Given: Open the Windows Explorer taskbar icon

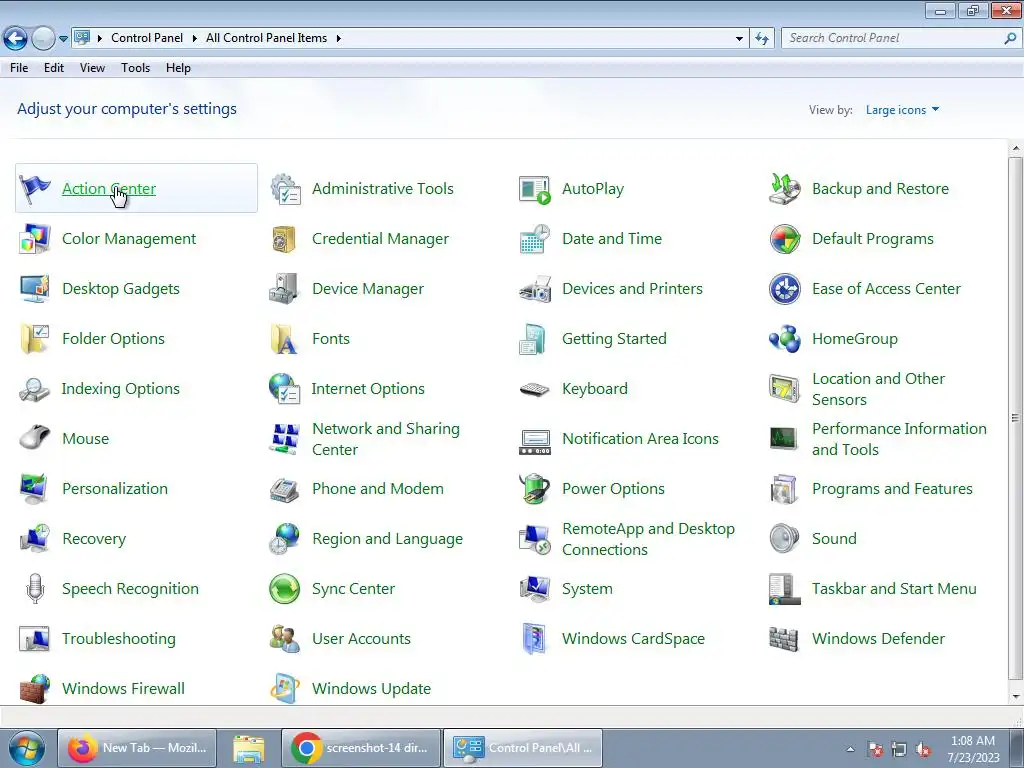Looking at the screenshot, I should click(x=249, y=748).
